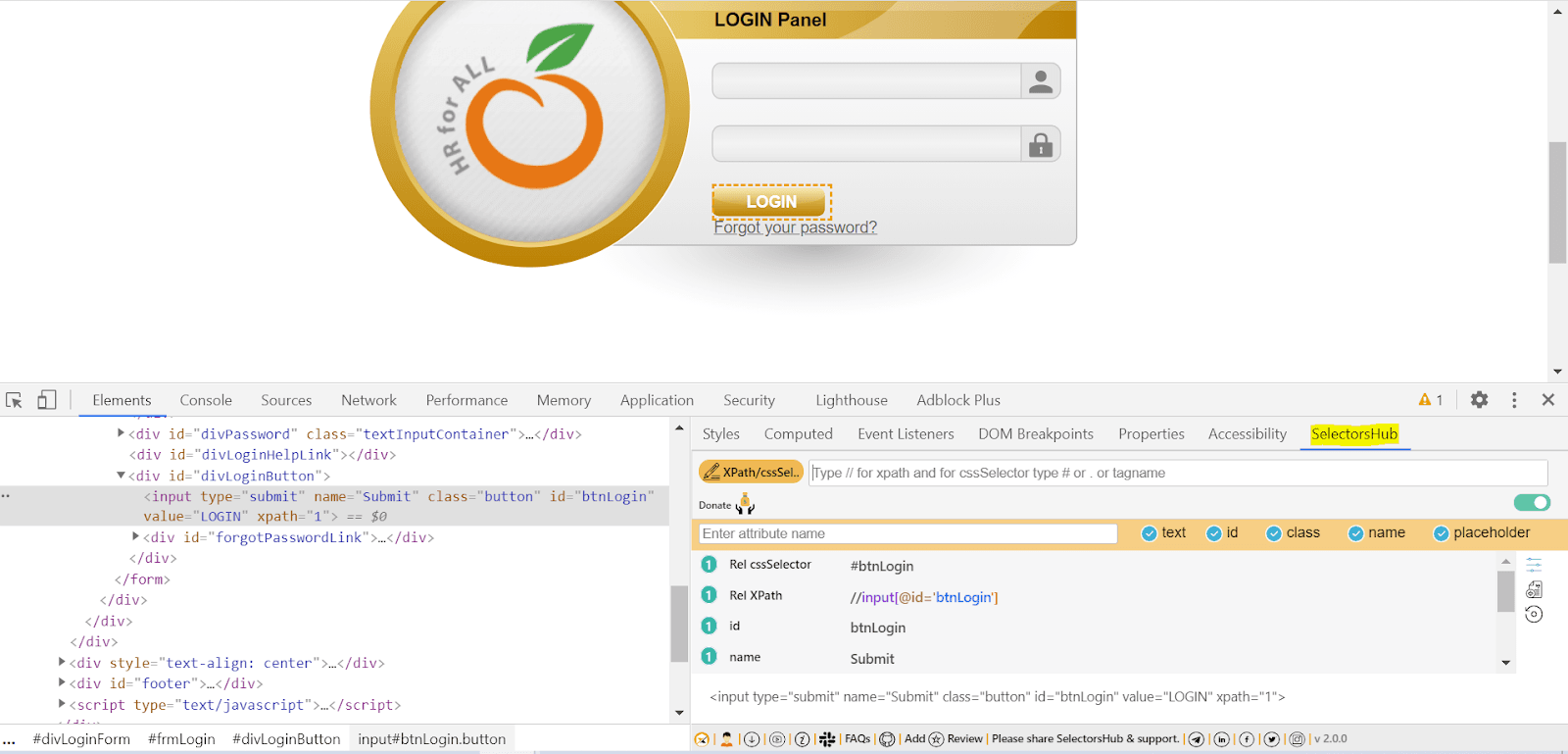Open the Sources tab
This screenshot has width=1568, height=754.
point(286,400)
